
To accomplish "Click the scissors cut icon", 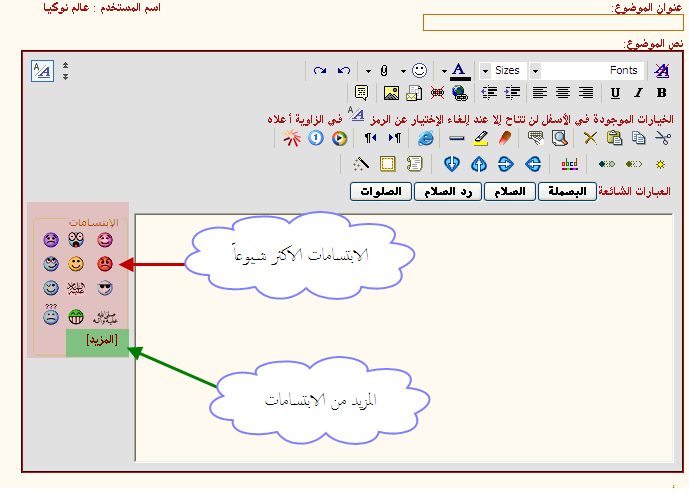I will tap(661, 138).
